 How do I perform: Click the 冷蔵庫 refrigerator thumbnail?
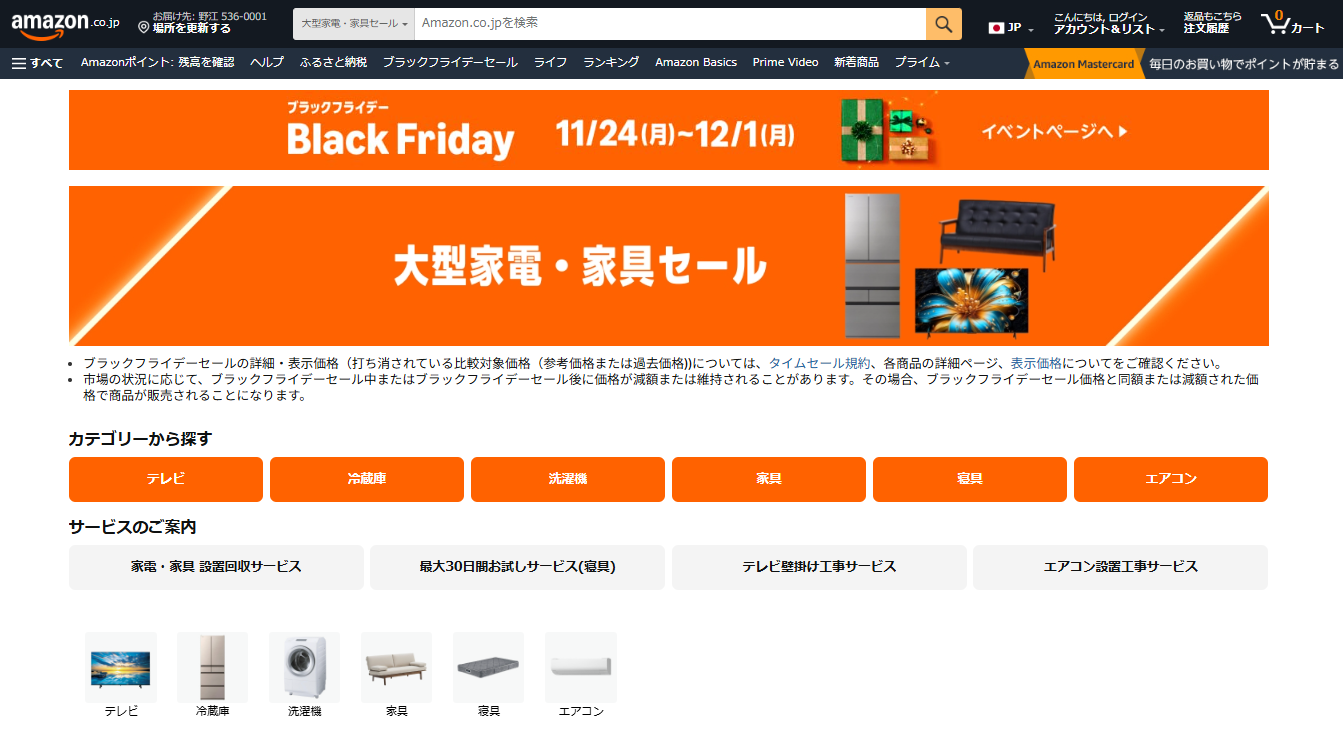coord(212,666)
